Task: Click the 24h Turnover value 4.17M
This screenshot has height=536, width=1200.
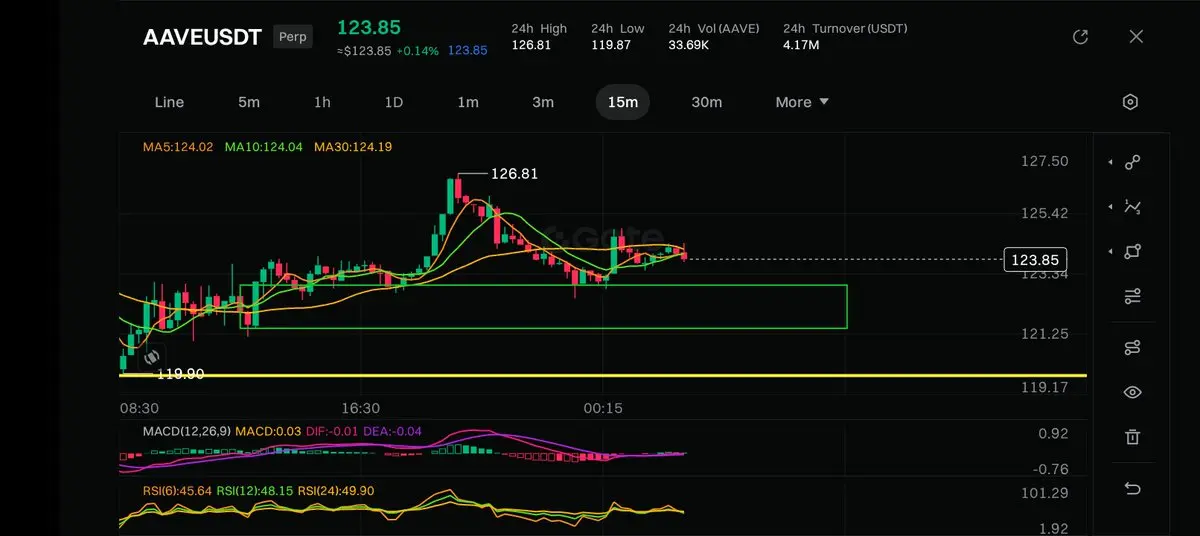Action: click(x=801, y=45)
